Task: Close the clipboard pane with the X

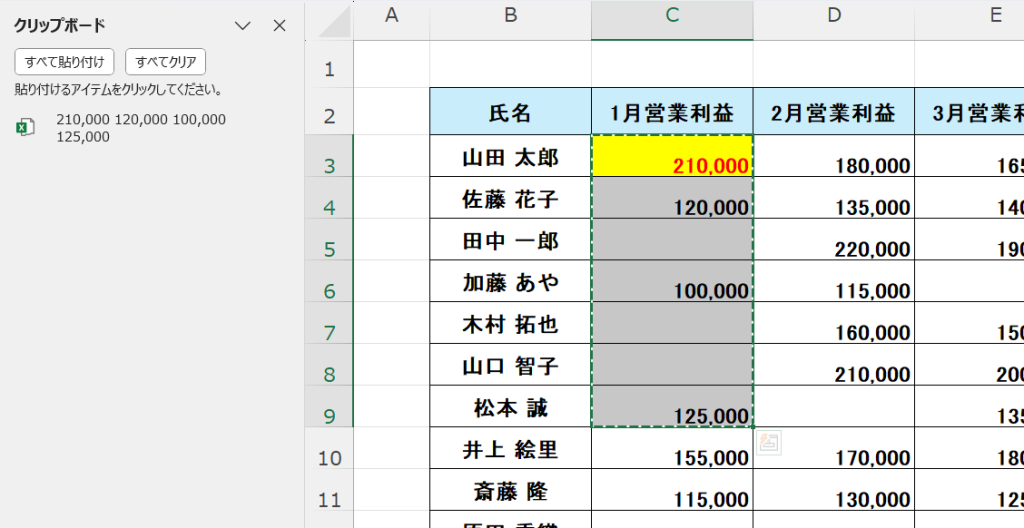Action: pyautogui.click(x=280, y=26)
